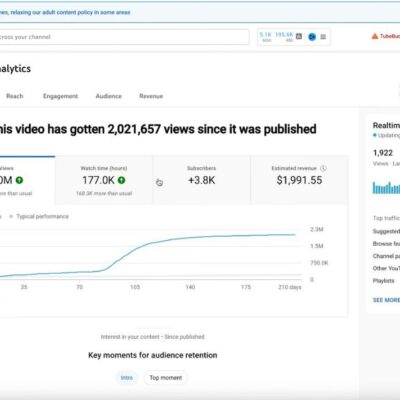
Task: Select the Watch time (hours) metric card
Action: [x=104, y=180]
